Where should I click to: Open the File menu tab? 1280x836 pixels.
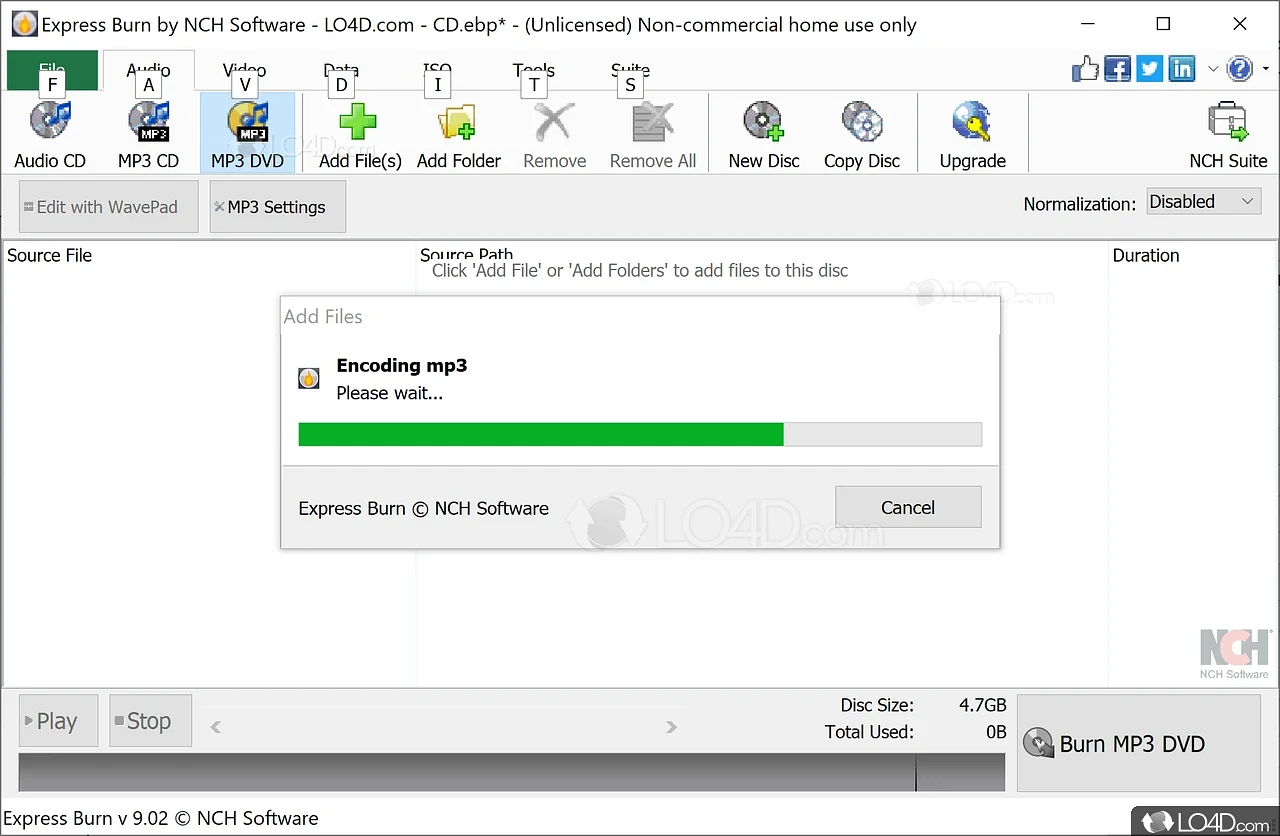[x=52, y=70]
